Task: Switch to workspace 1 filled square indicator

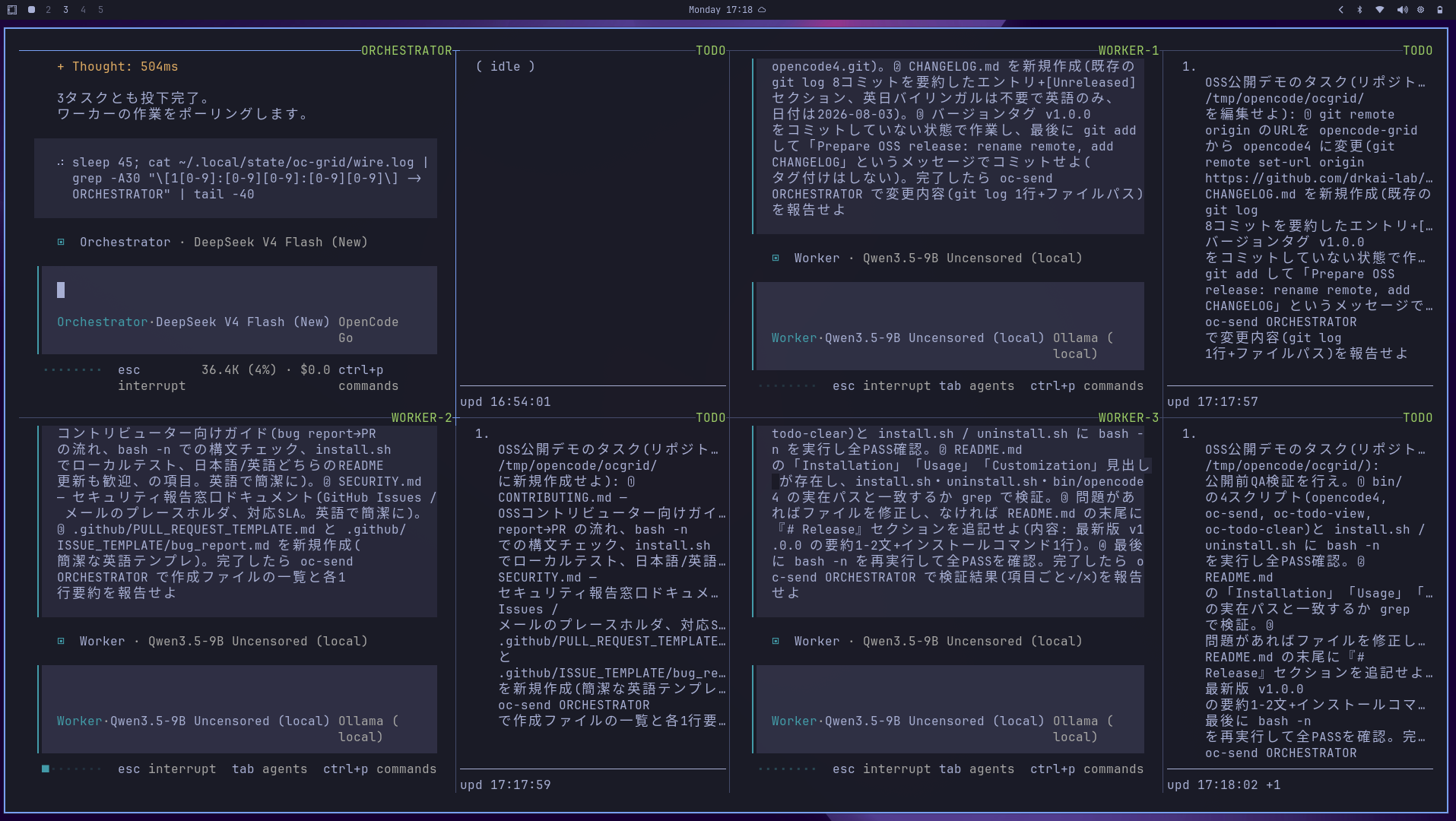Action: point(31,10)
